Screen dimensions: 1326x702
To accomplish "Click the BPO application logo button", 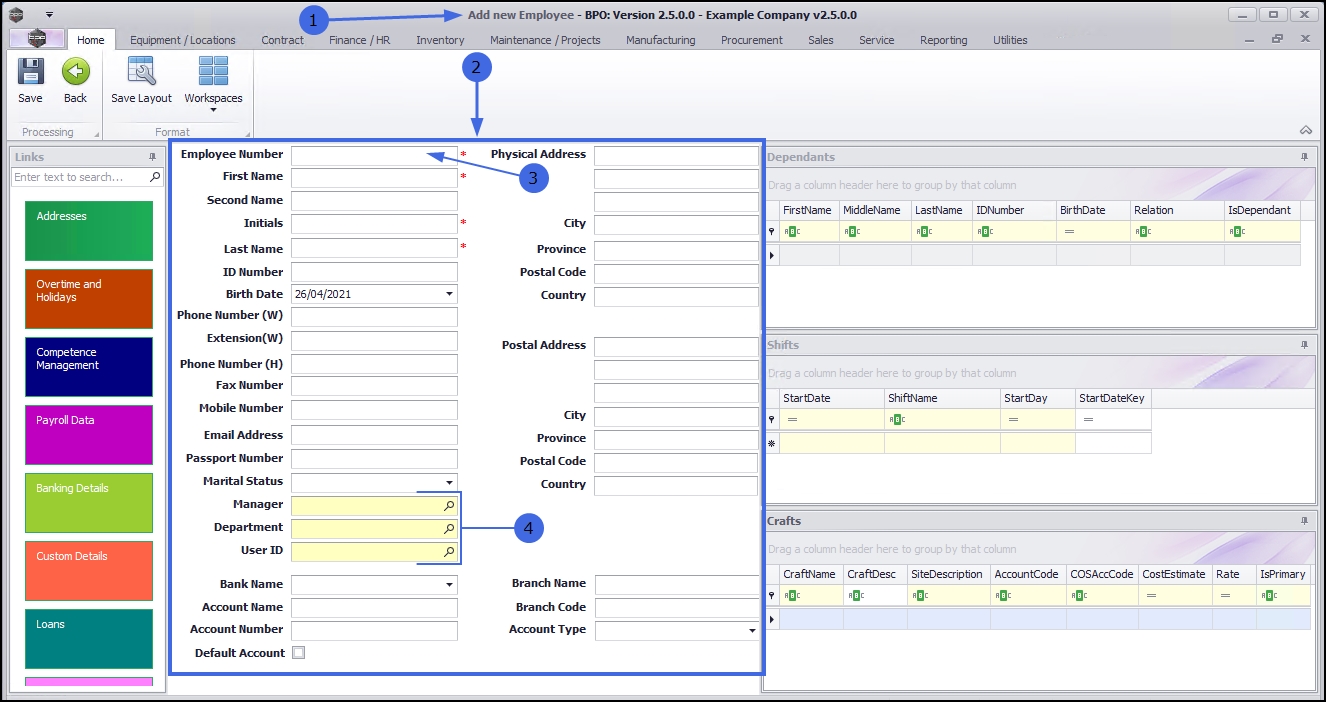I will (37, 39).
